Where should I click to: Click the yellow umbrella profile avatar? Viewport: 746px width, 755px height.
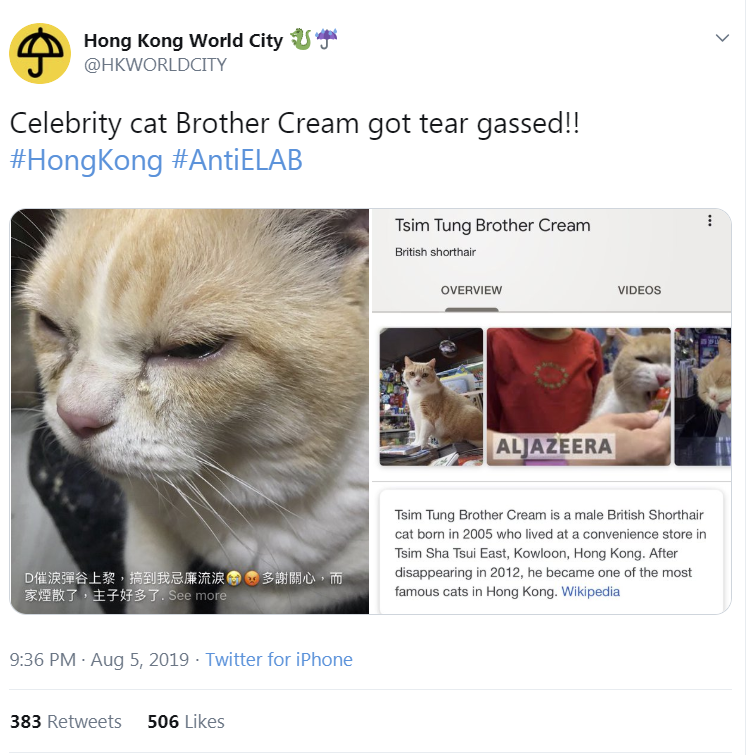pos(40,53)
